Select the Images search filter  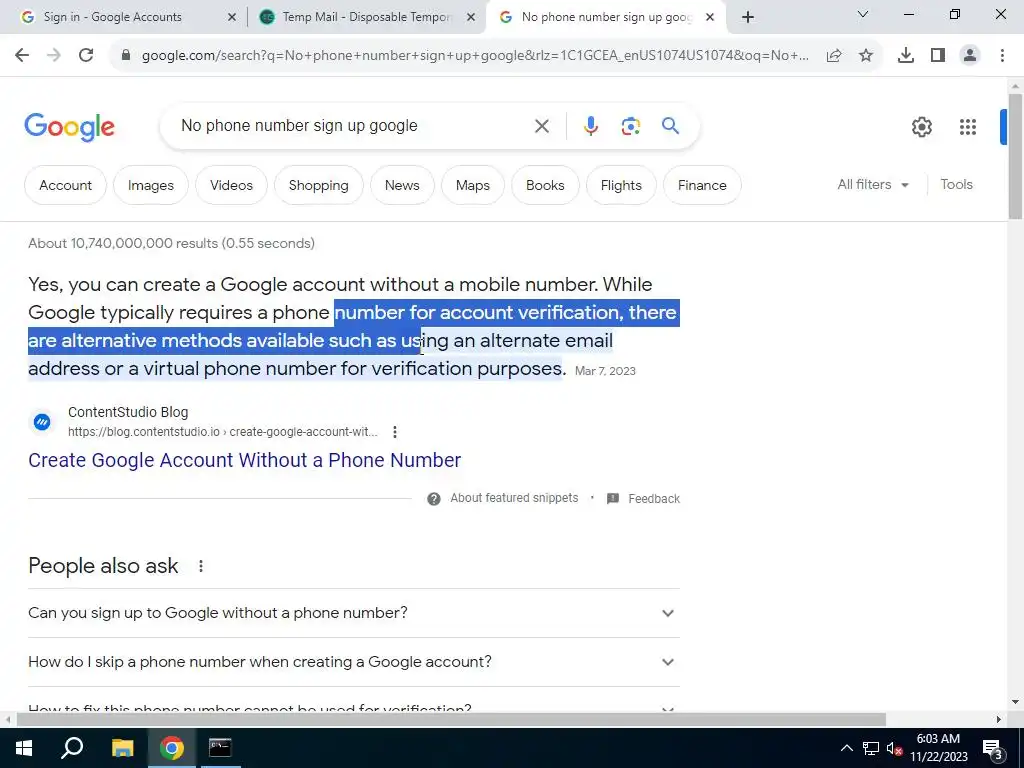[151, 185]
